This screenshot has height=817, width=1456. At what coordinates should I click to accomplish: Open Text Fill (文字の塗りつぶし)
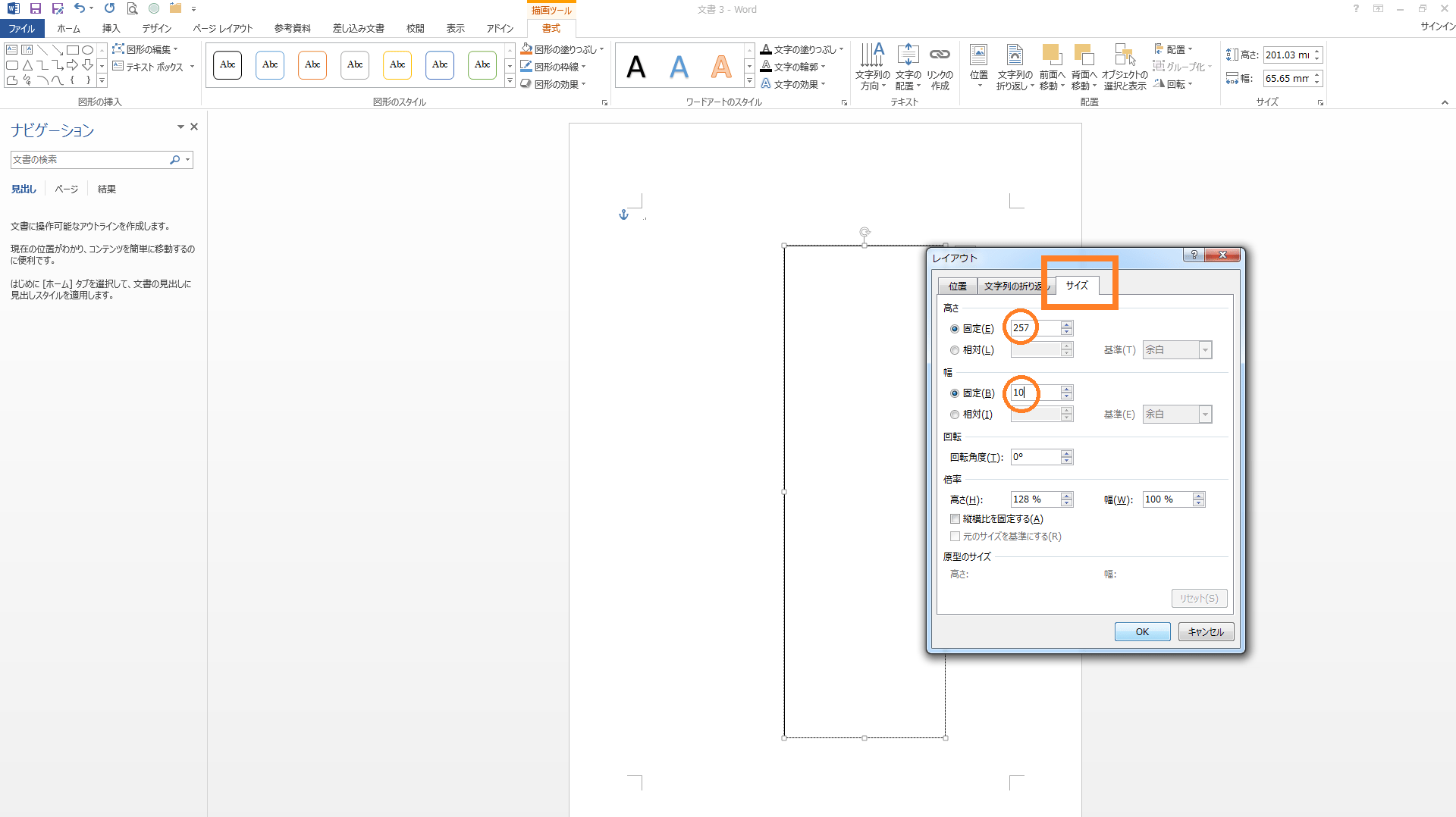click(802, 49)
